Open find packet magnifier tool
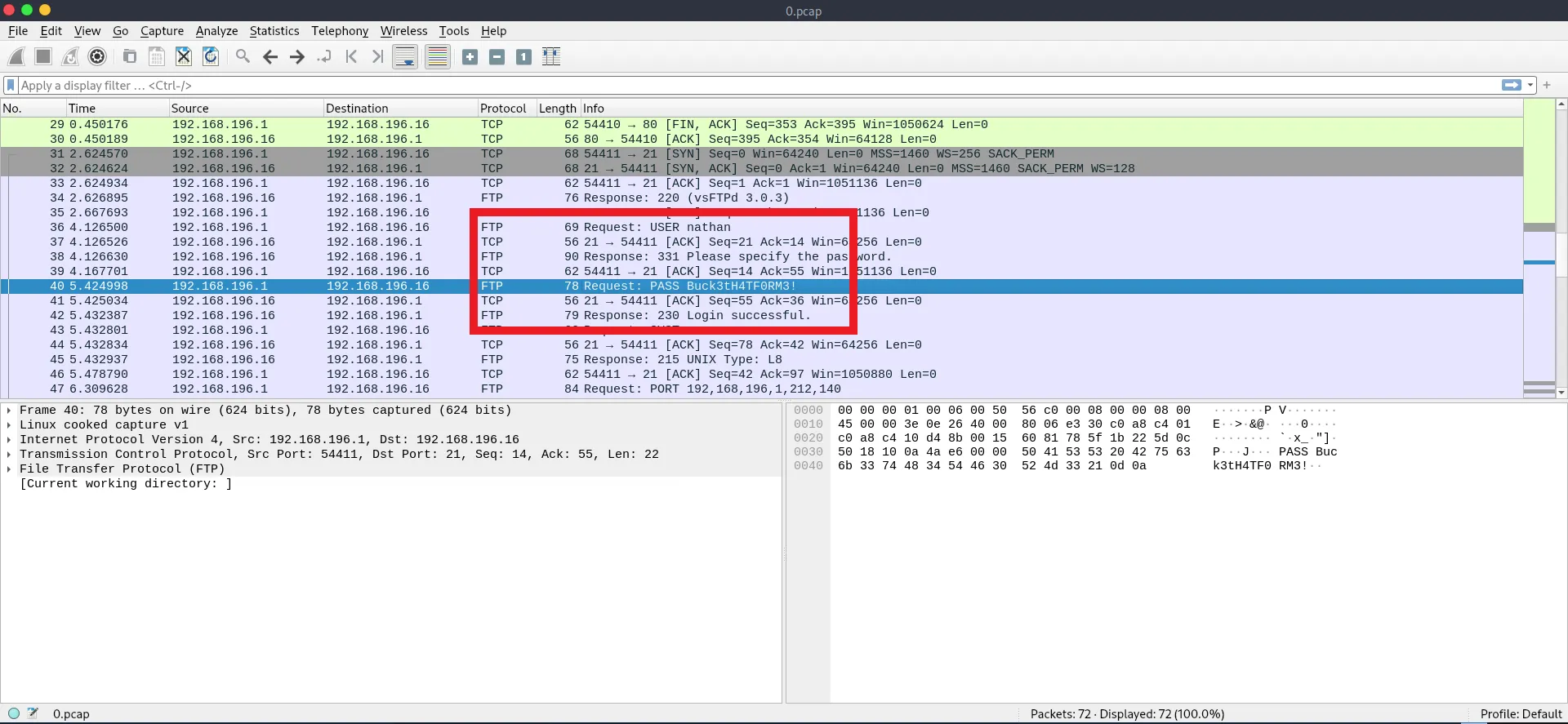 243,57
